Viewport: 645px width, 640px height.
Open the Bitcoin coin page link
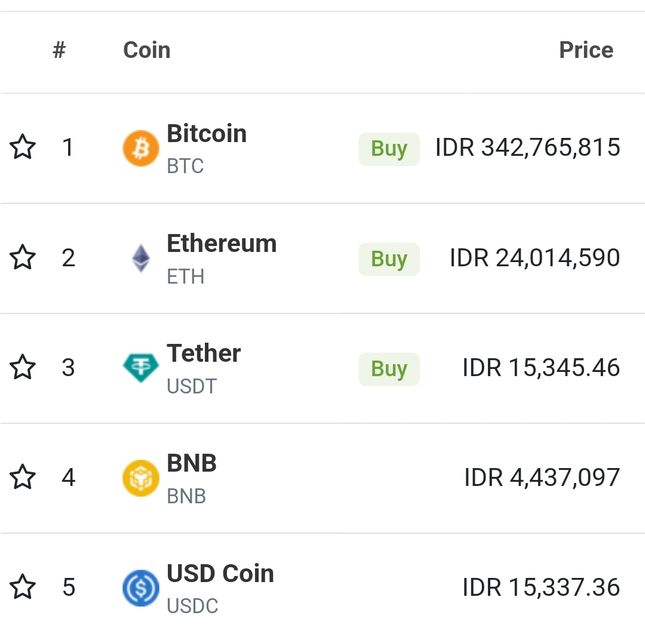(x=206, y=134)
